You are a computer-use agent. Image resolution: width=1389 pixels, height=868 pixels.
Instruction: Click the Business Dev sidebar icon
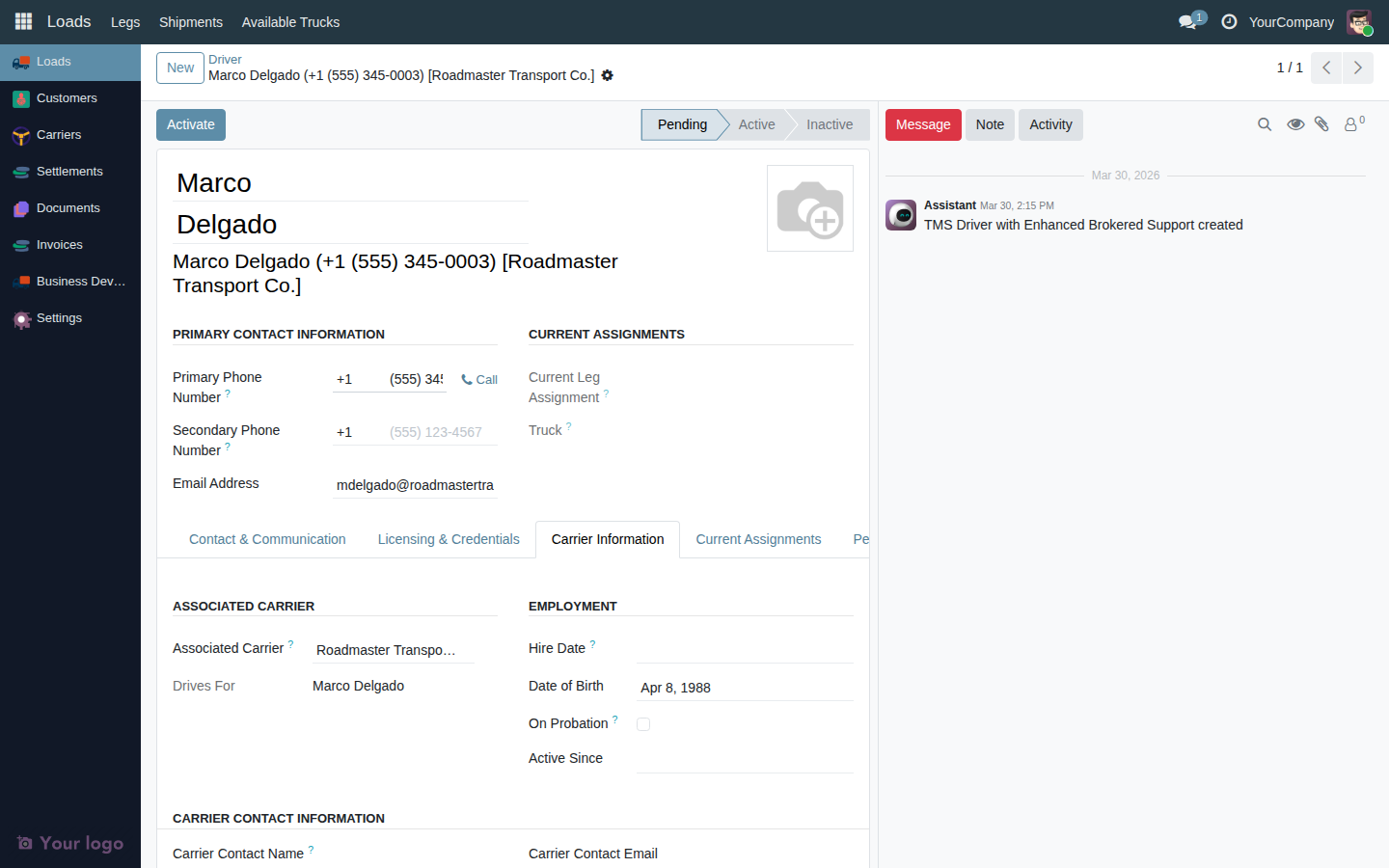[x=21, y=282]
